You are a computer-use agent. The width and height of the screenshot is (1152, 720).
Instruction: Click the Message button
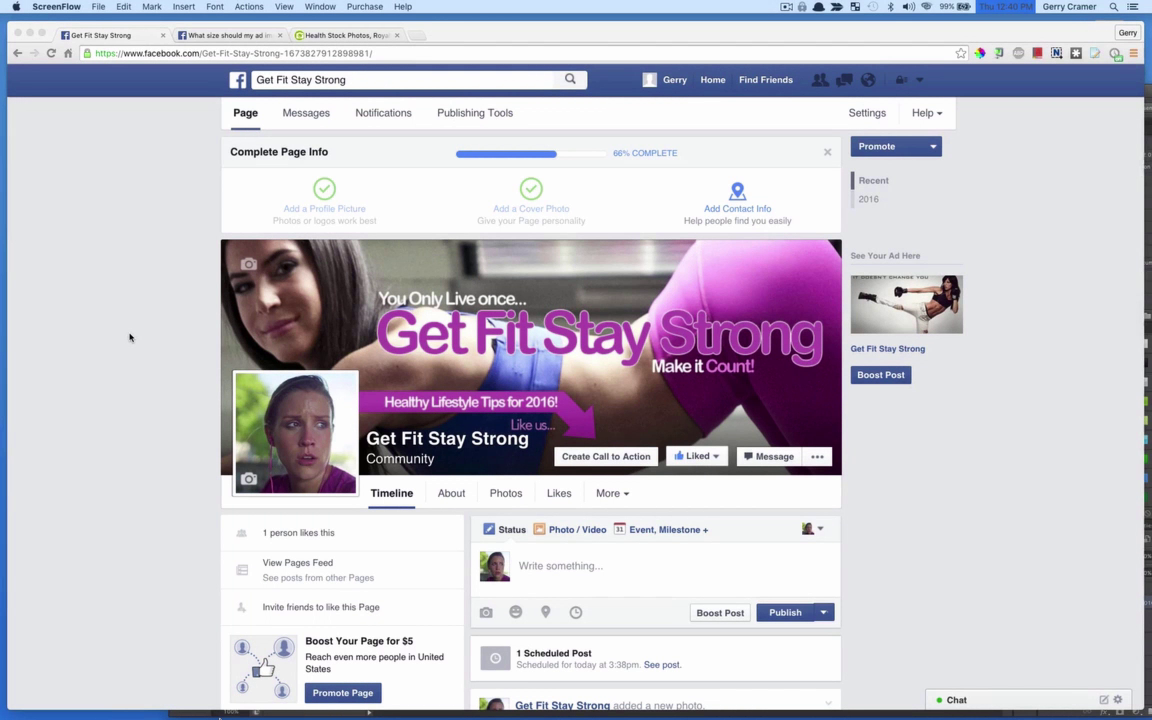(768, 456)
